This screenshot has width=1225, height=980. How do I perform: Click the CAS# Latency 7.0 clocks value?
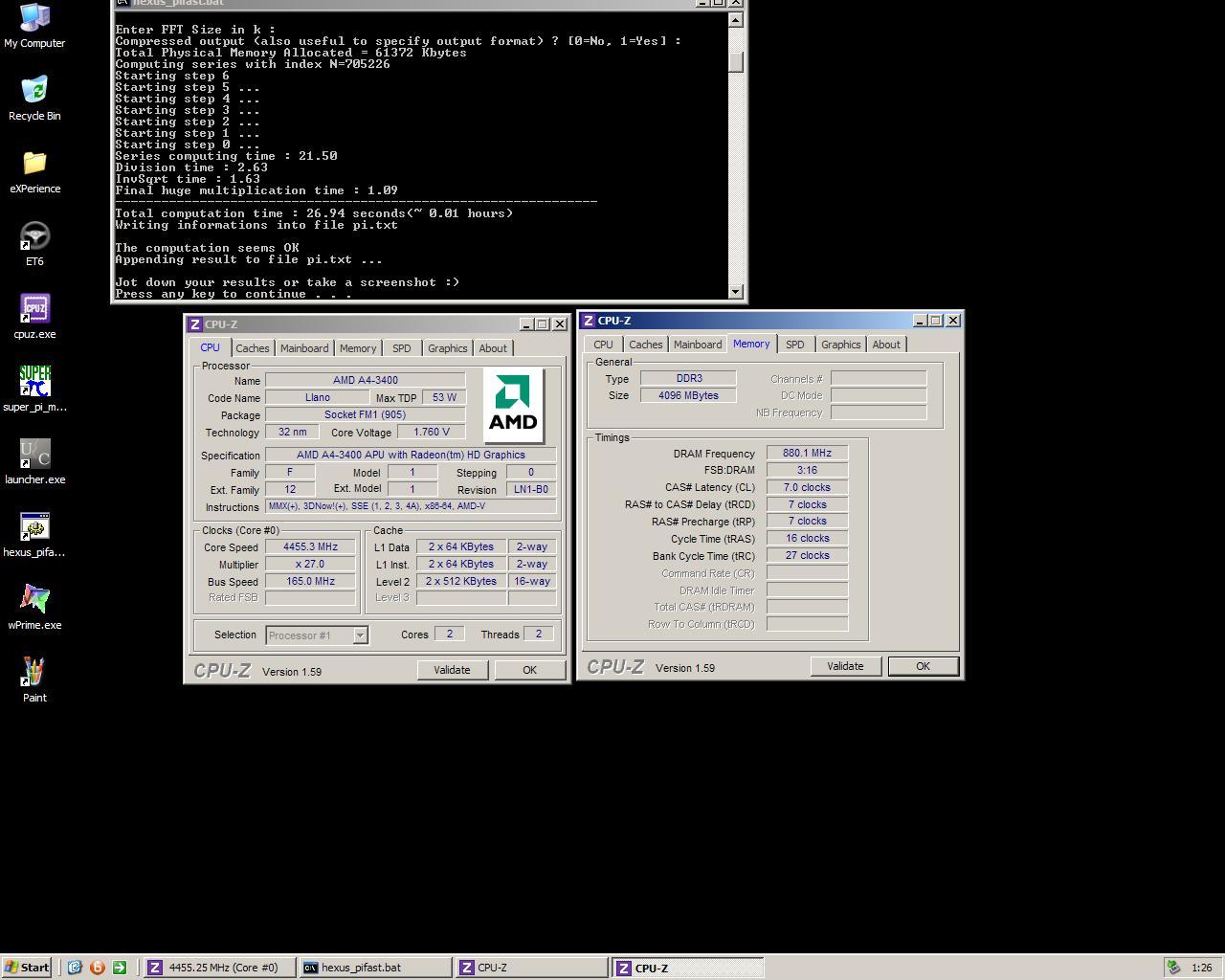click(x=807, y=487)
